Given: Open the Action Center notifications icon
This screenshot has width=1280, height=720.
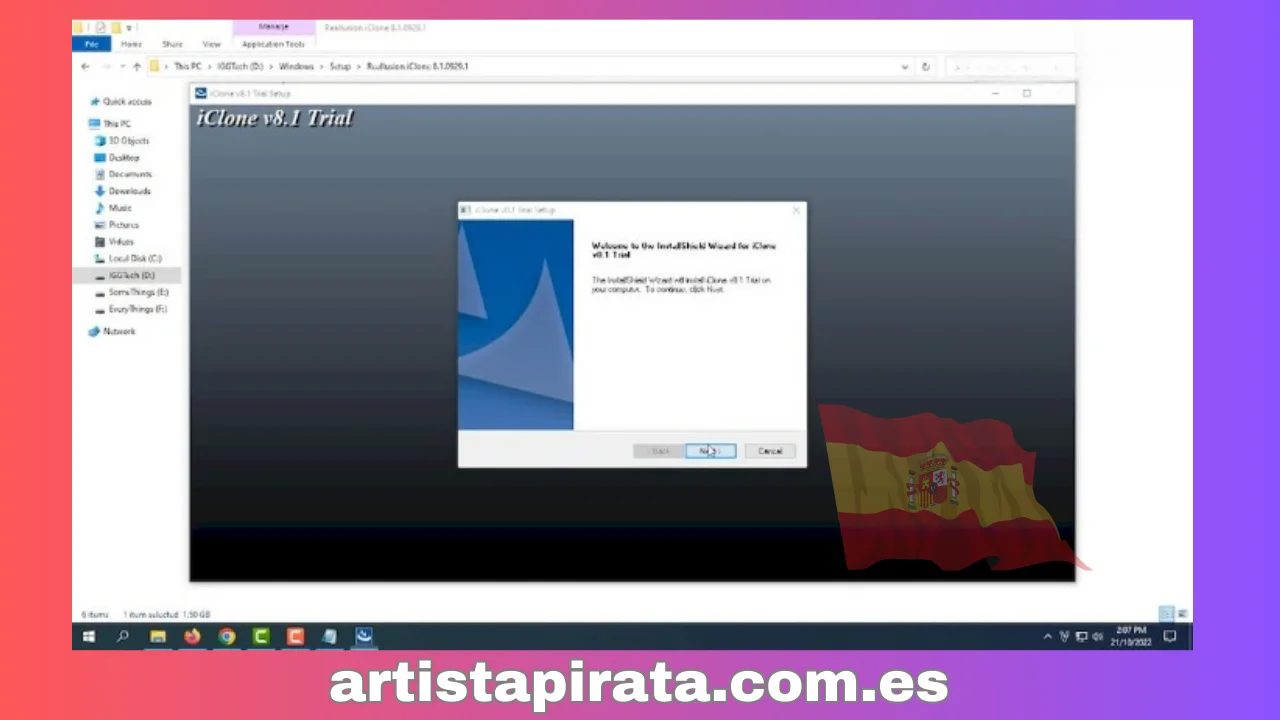Looking at the screenshot, I should [x=1170, y=636].
